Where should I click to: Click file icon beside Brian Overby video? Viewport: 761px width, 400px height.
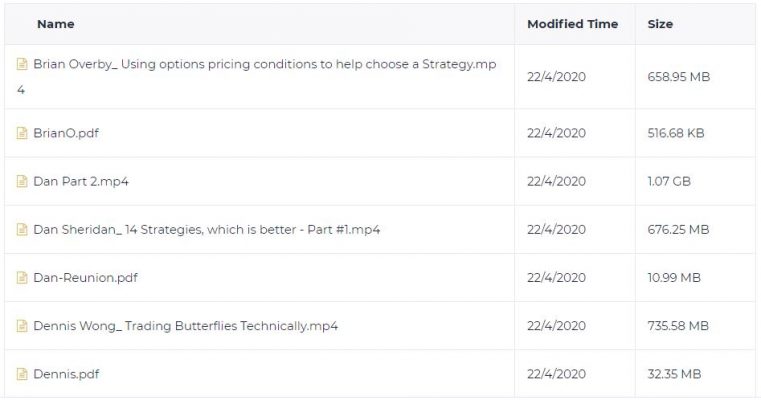[x=22, y=64]
